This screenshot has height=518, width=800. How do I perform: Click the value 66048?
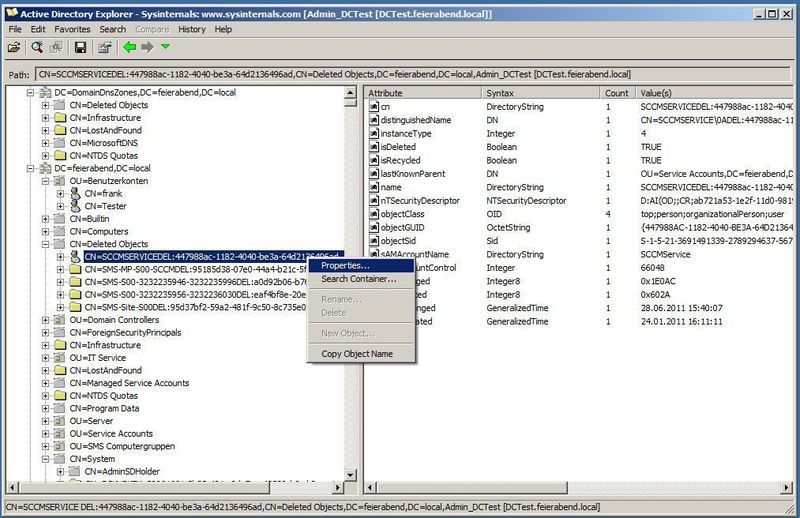click(653, 268)
